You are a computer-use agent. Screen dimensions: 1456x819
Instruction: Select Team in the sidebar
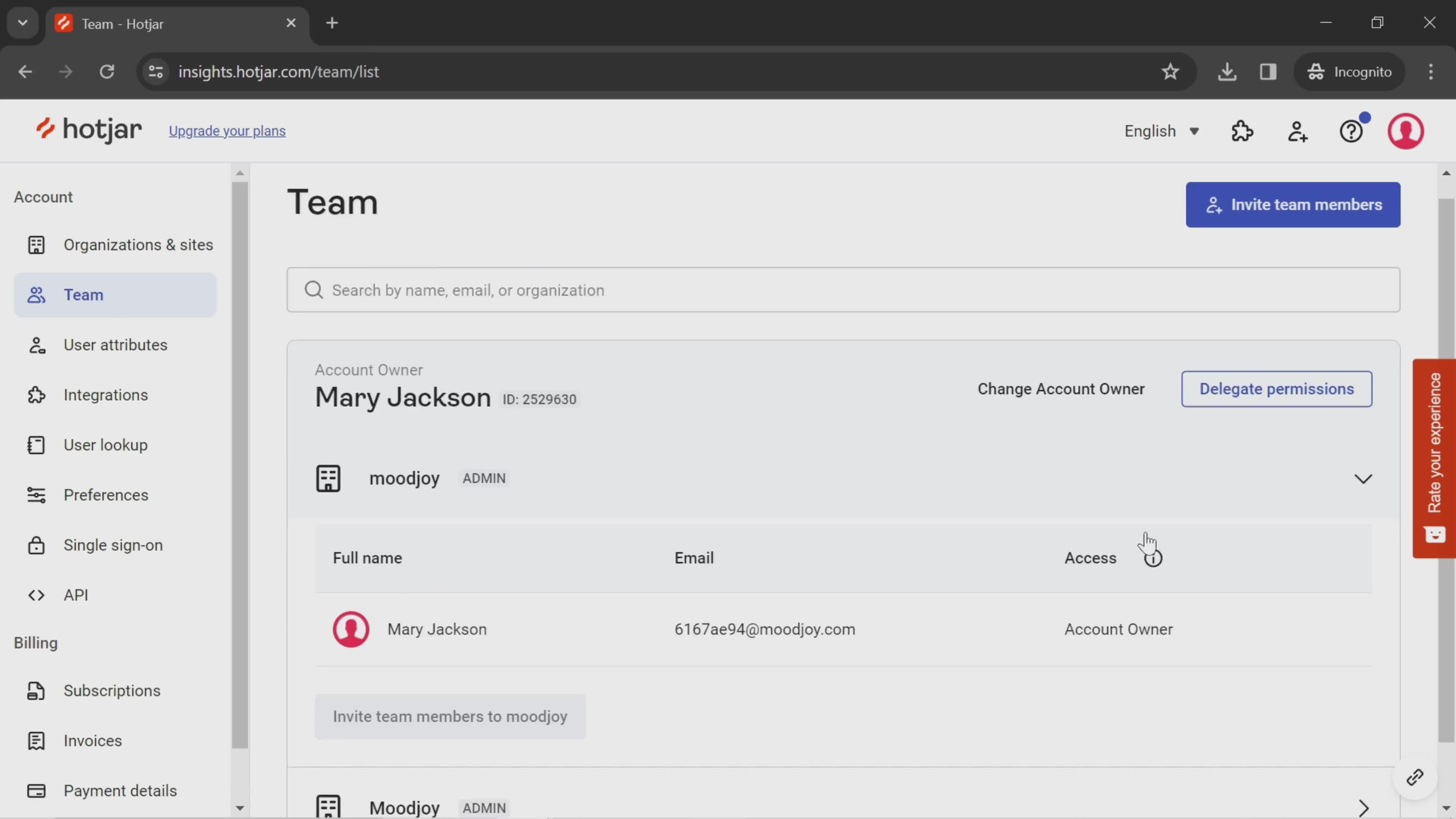(115, 295)
